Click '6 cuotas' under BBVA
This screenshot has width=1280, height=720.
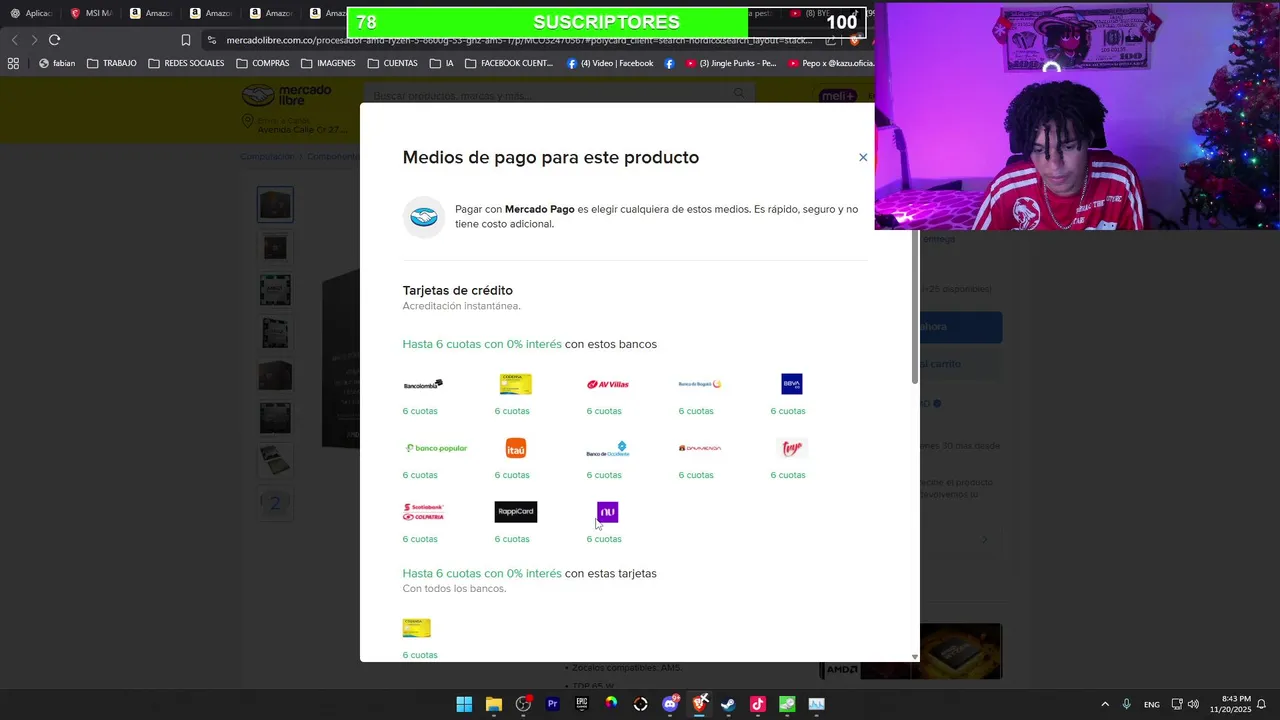(788, 411)
